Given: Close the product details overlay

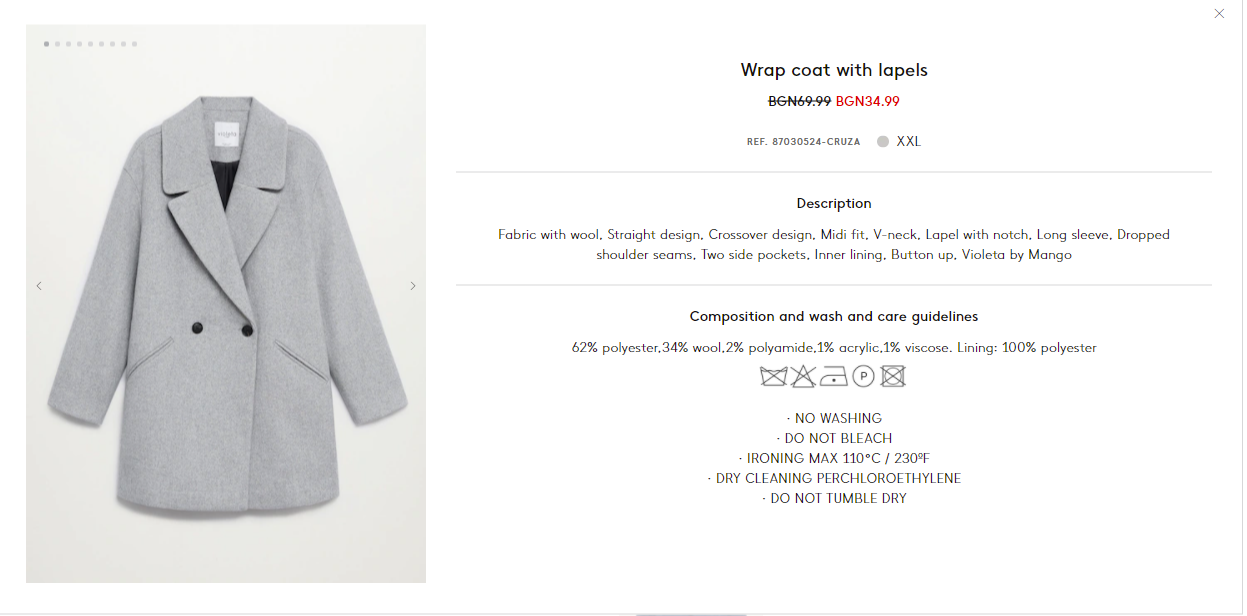Looking at the screenshot, I should tap(1219, 14).
